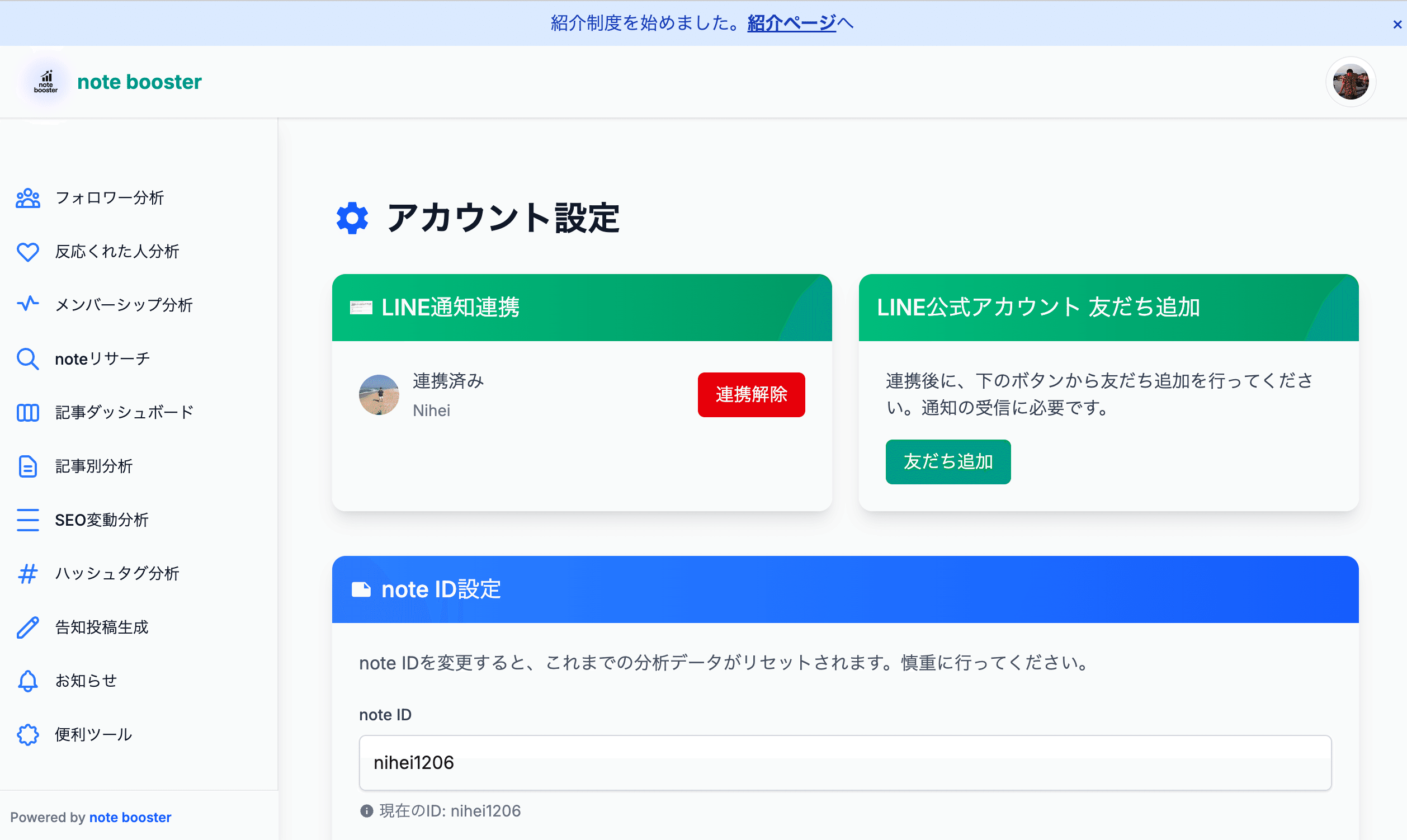Viewport: 1407px width, 840px height.
Task: Click the Nihei account name
Action: click(x=431, y=410)
